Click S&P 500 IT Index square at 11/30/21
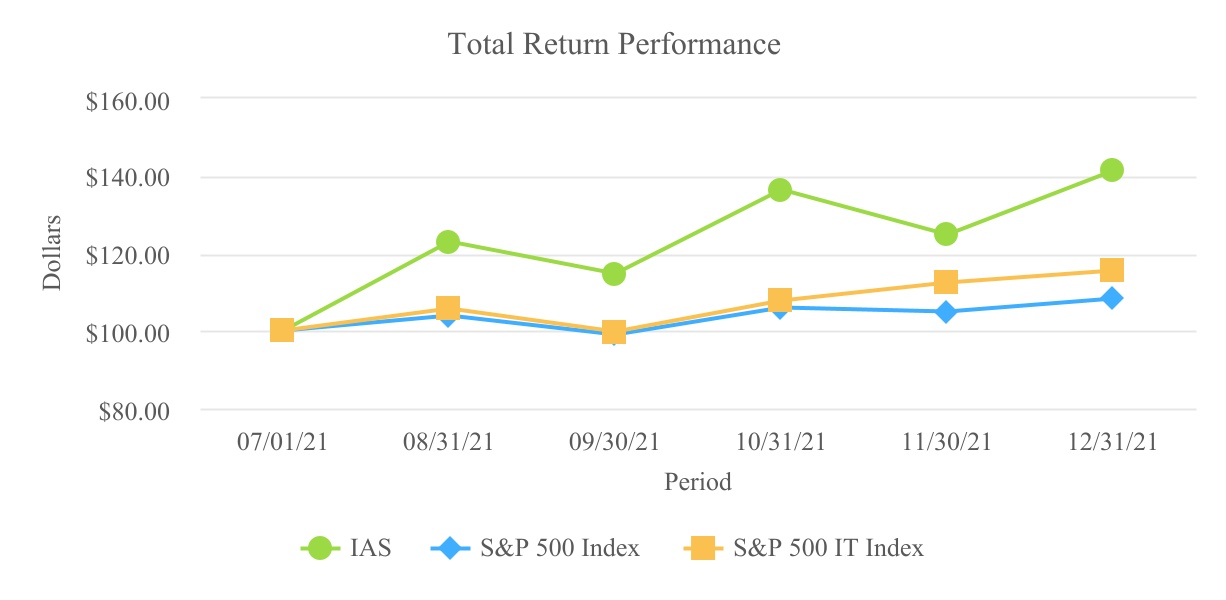This screenshot has height=600, width=1226. pos(946,282)
